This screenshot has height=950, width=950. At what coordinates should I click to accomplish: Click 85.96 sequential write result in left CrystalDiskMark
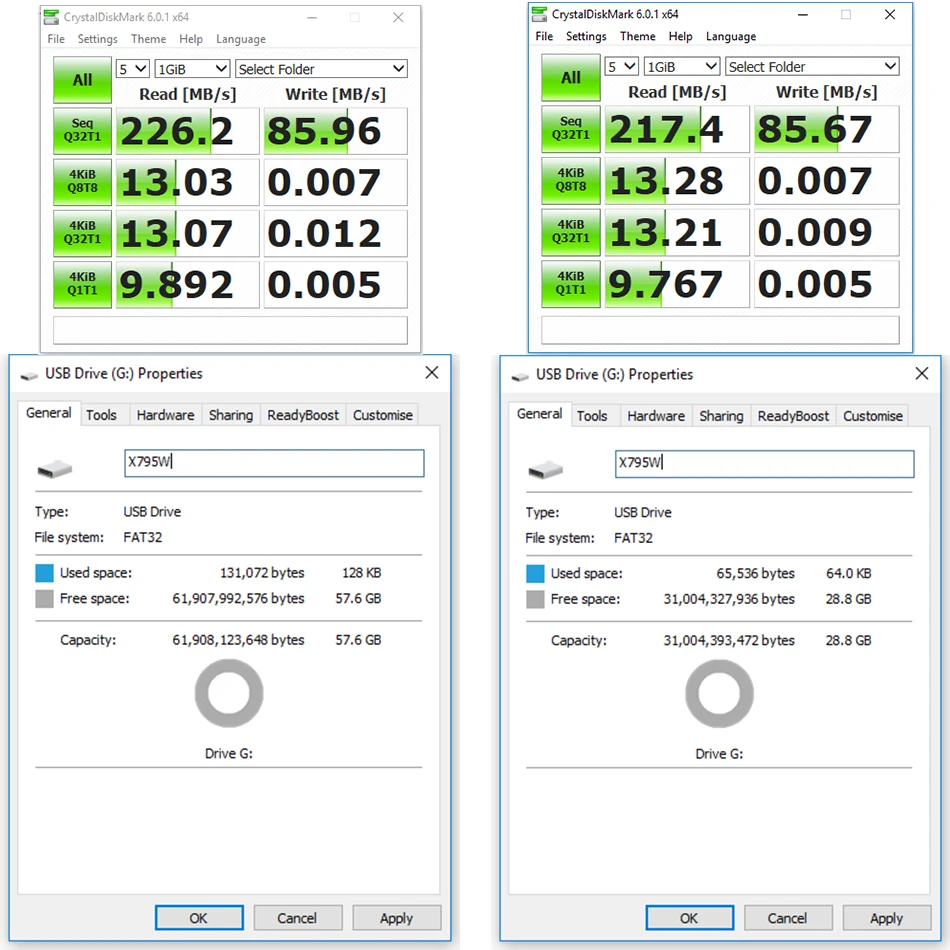[x=336, y=131]
